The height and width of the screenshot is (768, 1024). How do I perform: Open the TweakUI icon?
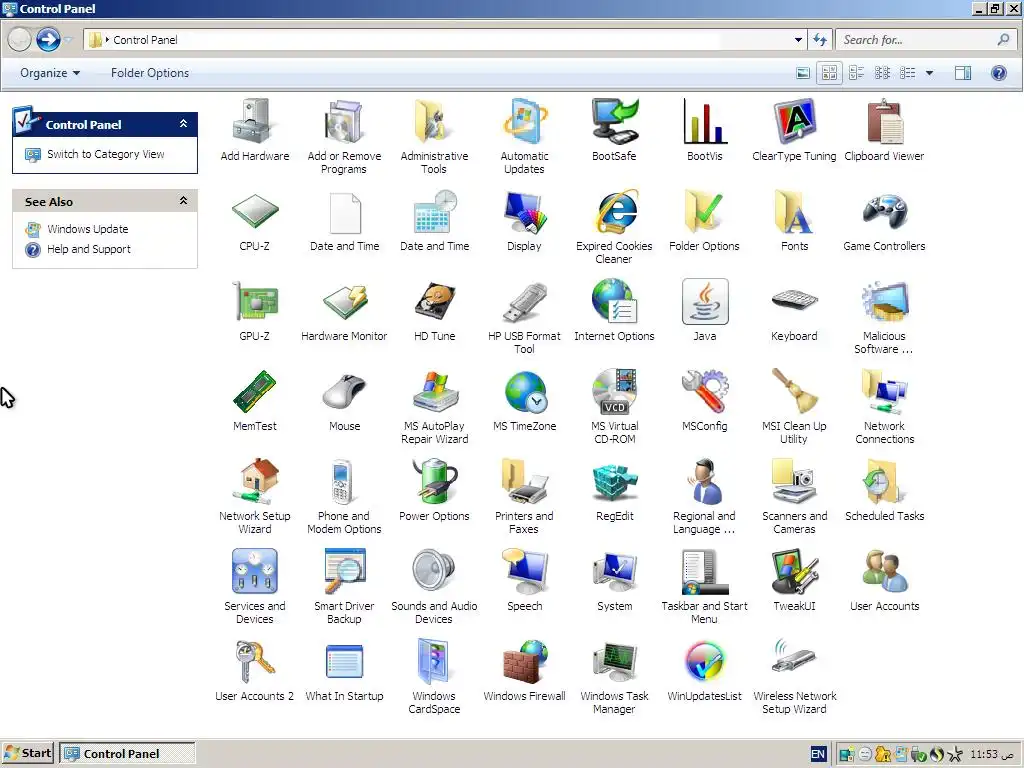pyautogui.click(x=794, y=581)
